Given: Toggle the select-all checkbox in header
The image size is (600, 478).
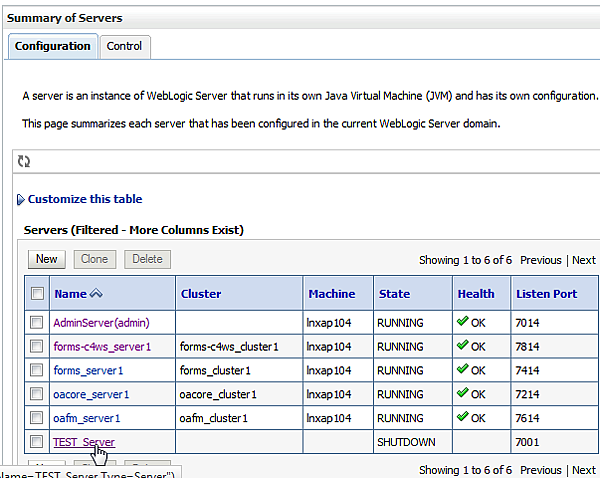Looking at the screenshot, I should 37,294.
